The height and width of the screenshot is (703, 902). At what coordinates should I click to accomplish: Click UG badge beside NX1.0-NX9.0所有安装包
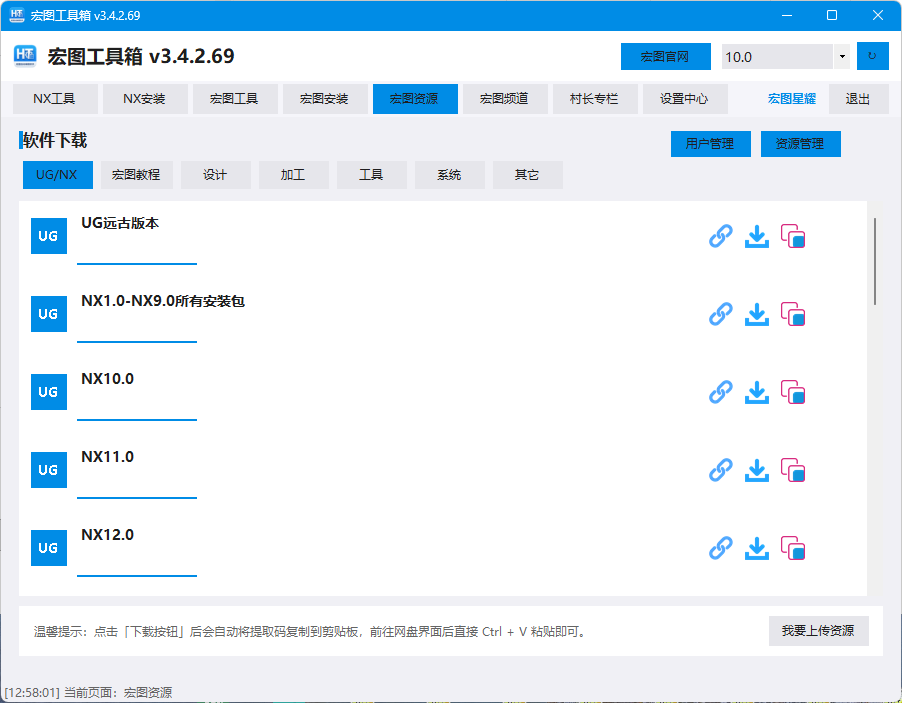[49, 314]
